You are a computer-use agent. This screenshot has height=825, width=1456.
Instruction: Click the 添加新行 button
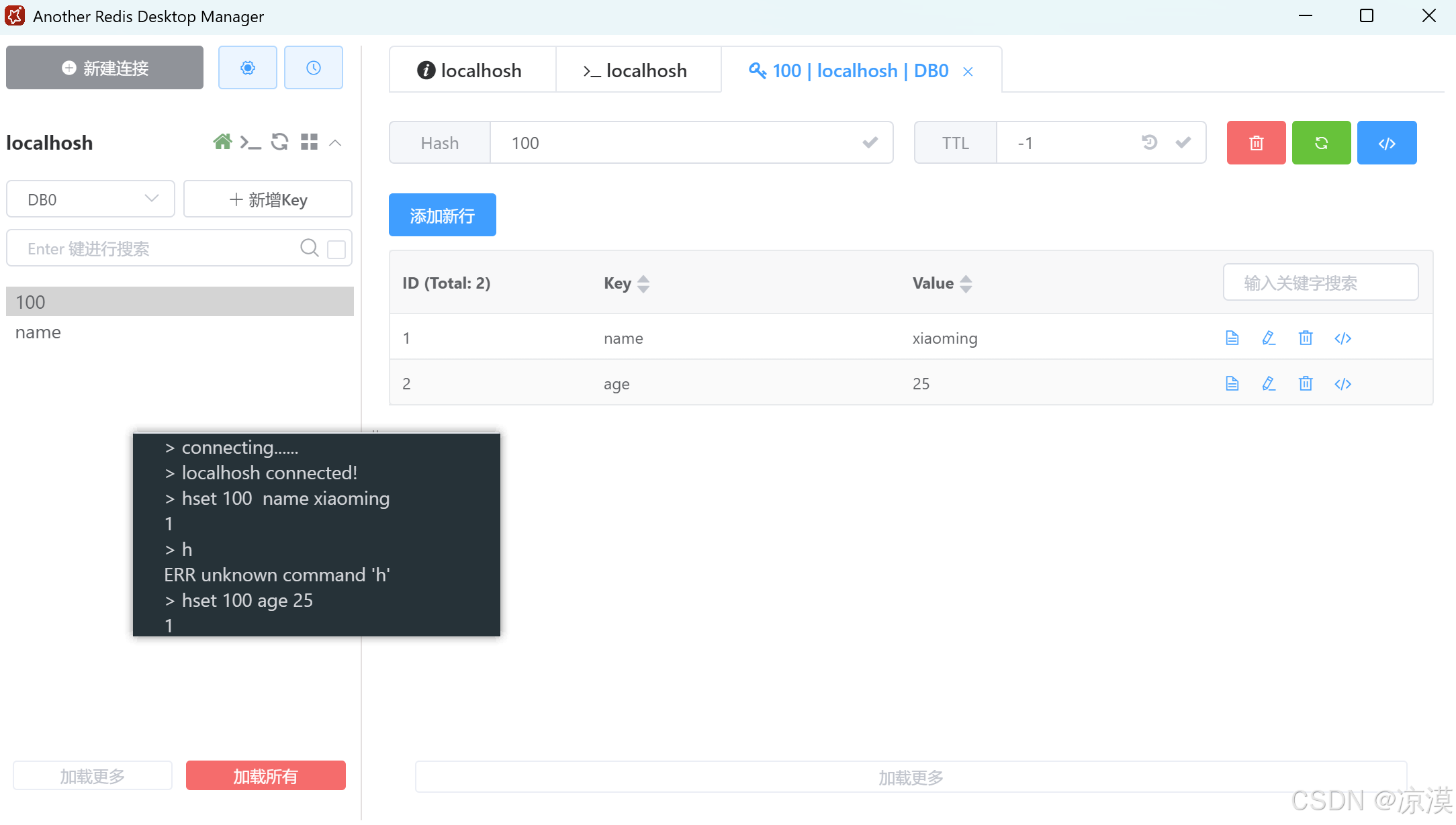coord(442,215)
